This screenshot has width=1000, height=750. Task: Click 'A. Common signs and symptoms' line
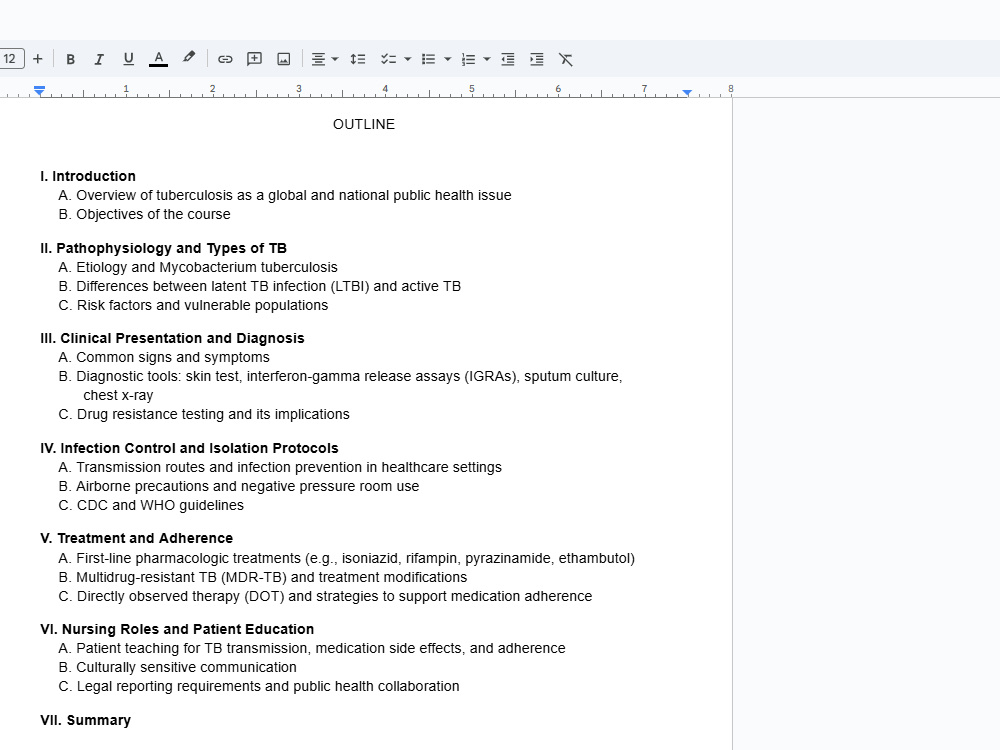click(164, 357)
